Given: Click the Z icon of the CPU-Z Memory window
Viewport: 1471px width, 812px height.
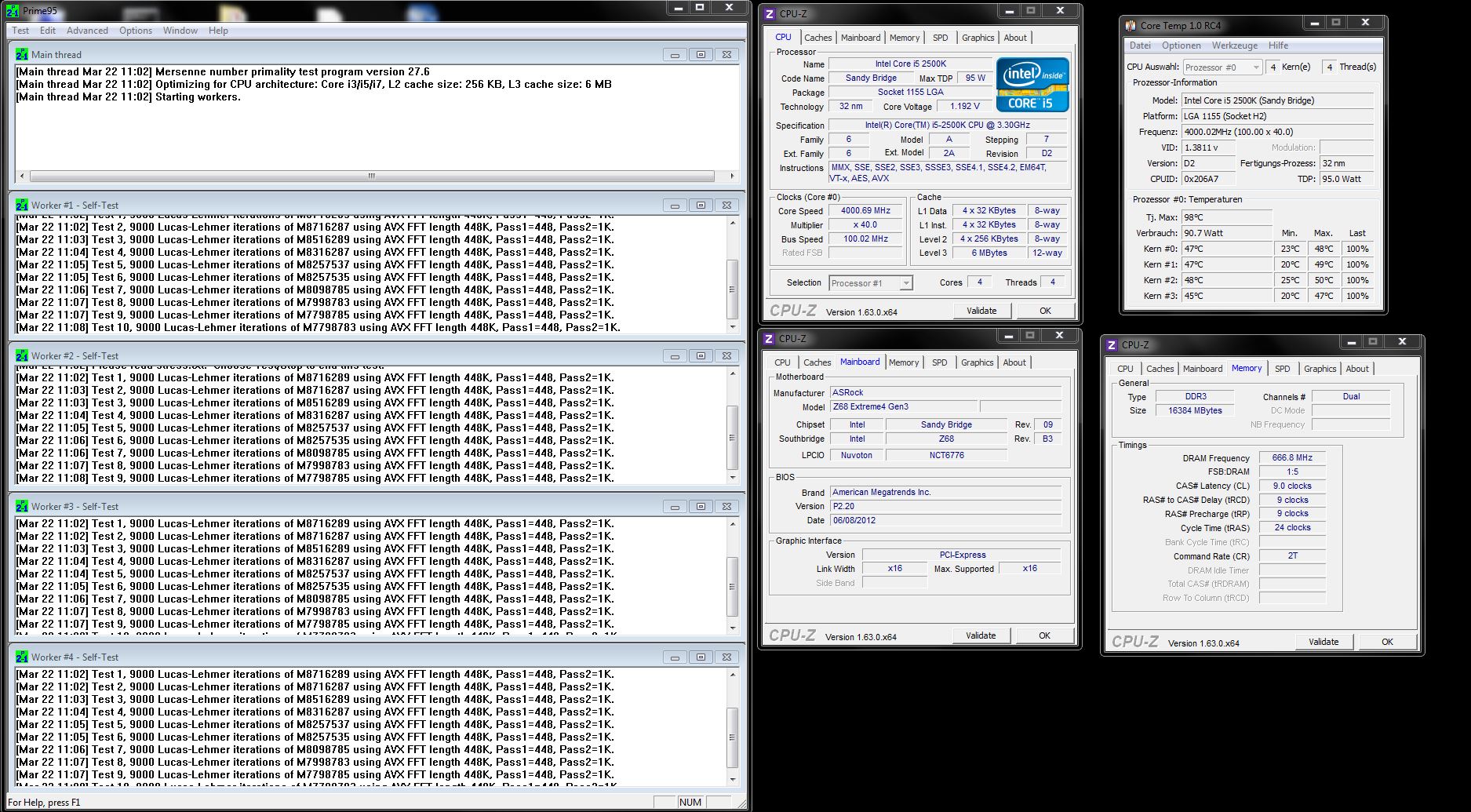Looking at the screenshot, I should pos(1112,345).
